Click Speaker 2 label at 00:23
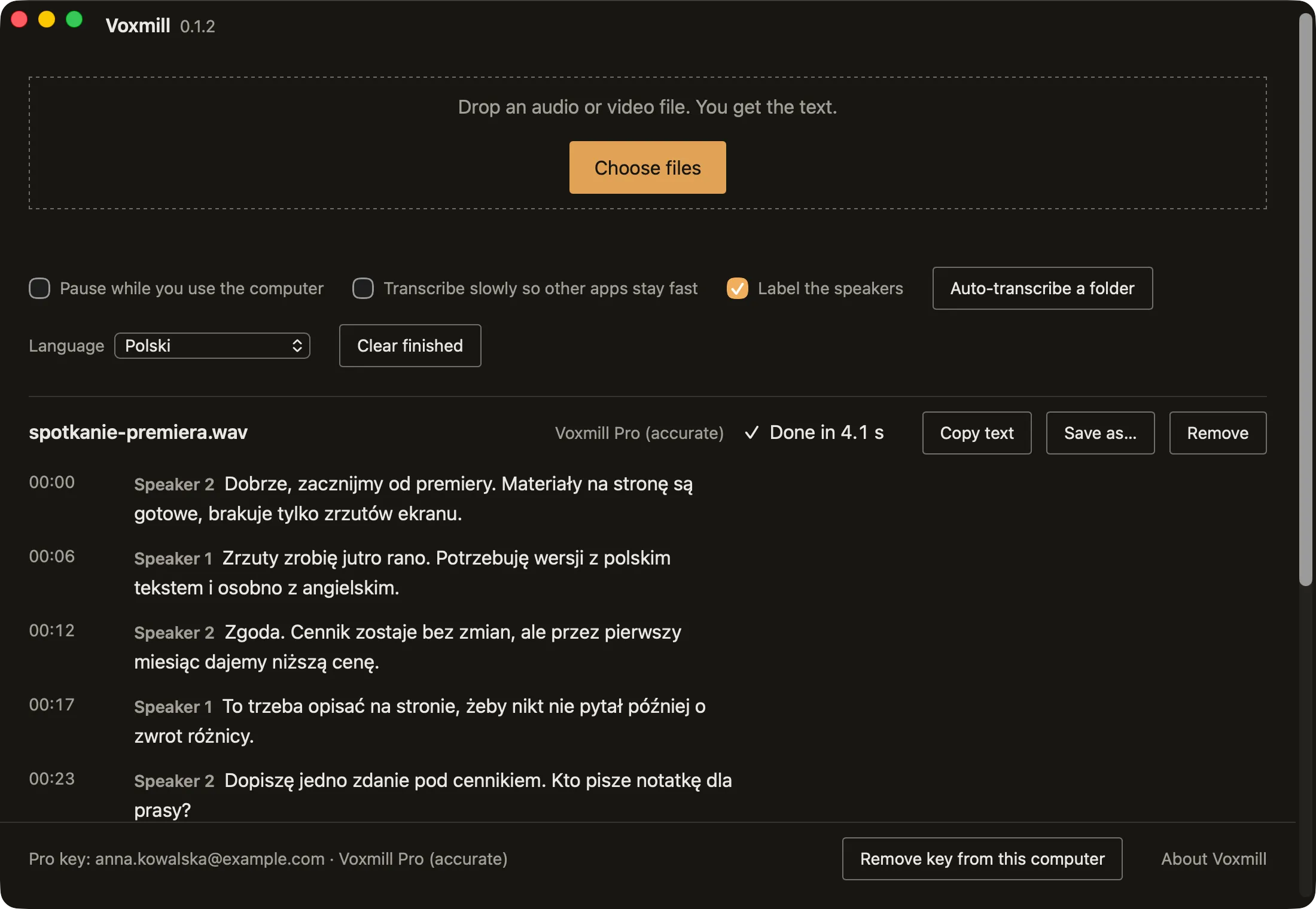This screenshot has width=1316, height=909. pyautogui.click(x=174, y=781)
